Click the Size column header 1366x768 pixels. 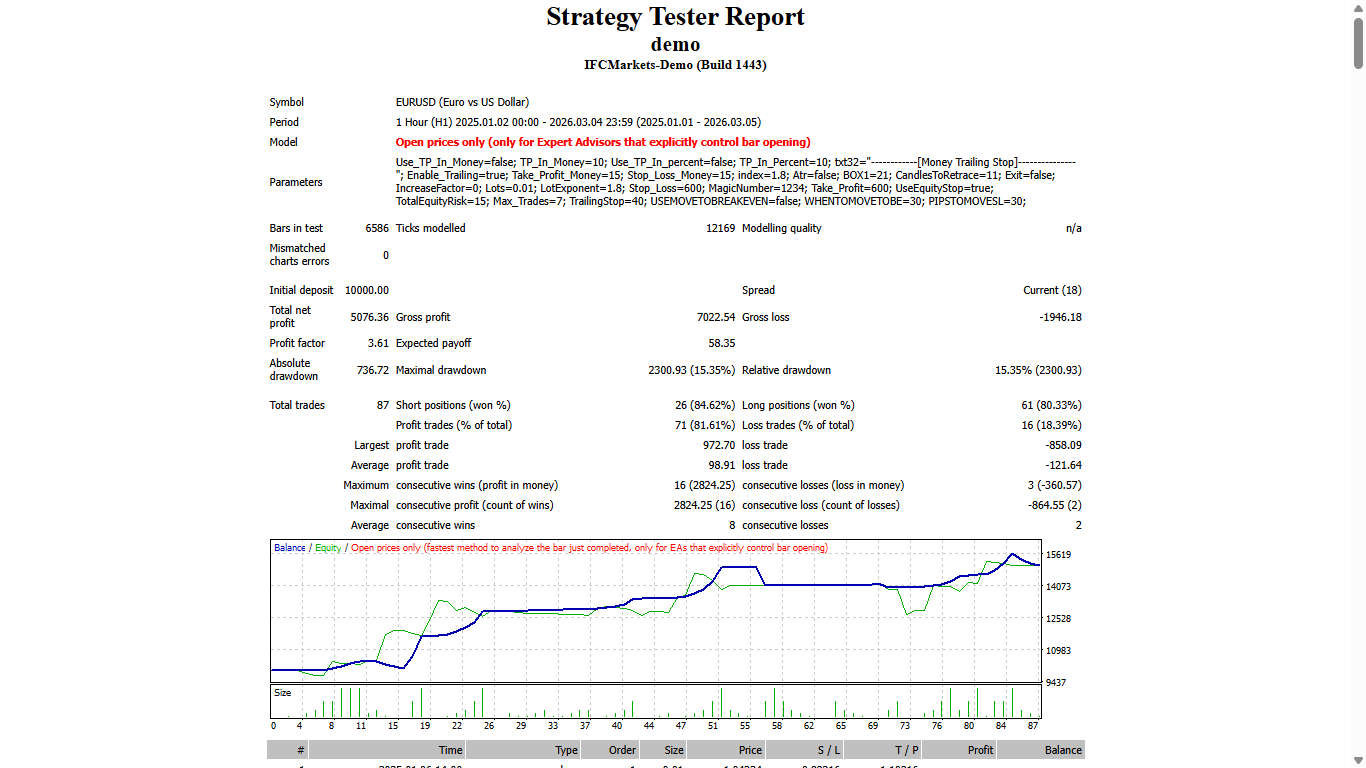coord(673,750)
